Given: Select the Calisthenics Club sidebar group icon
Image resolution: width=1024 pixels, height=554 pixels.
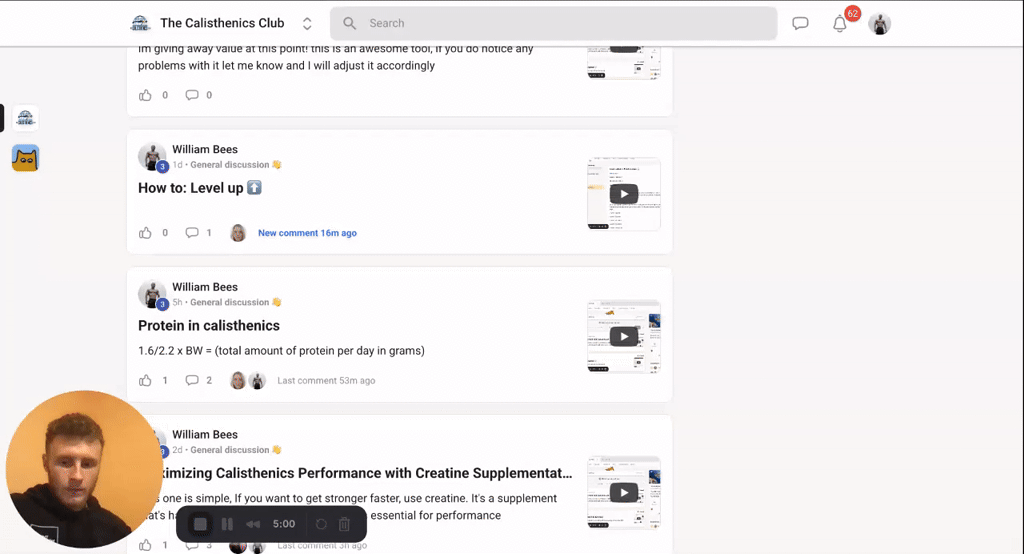Looking at the screenshot, I should click(25, 118).
